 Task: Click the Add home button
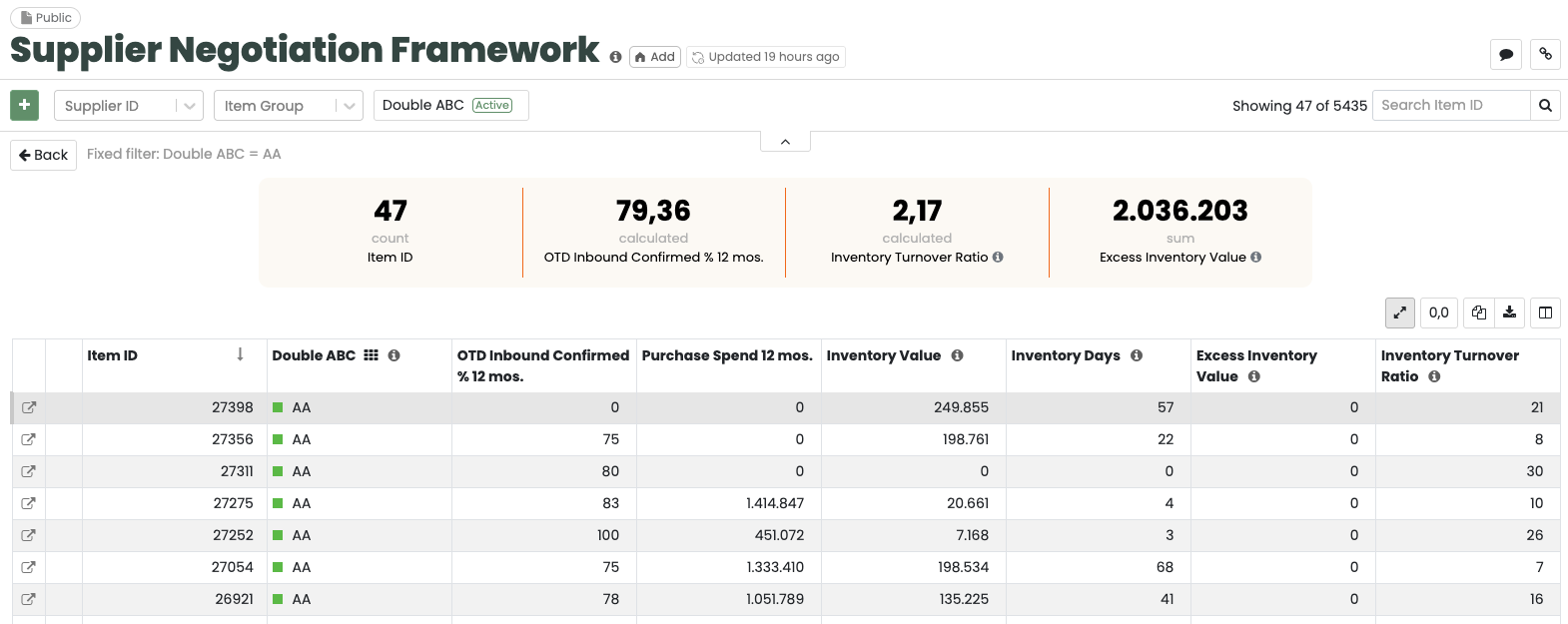click(x=655, y=57)
